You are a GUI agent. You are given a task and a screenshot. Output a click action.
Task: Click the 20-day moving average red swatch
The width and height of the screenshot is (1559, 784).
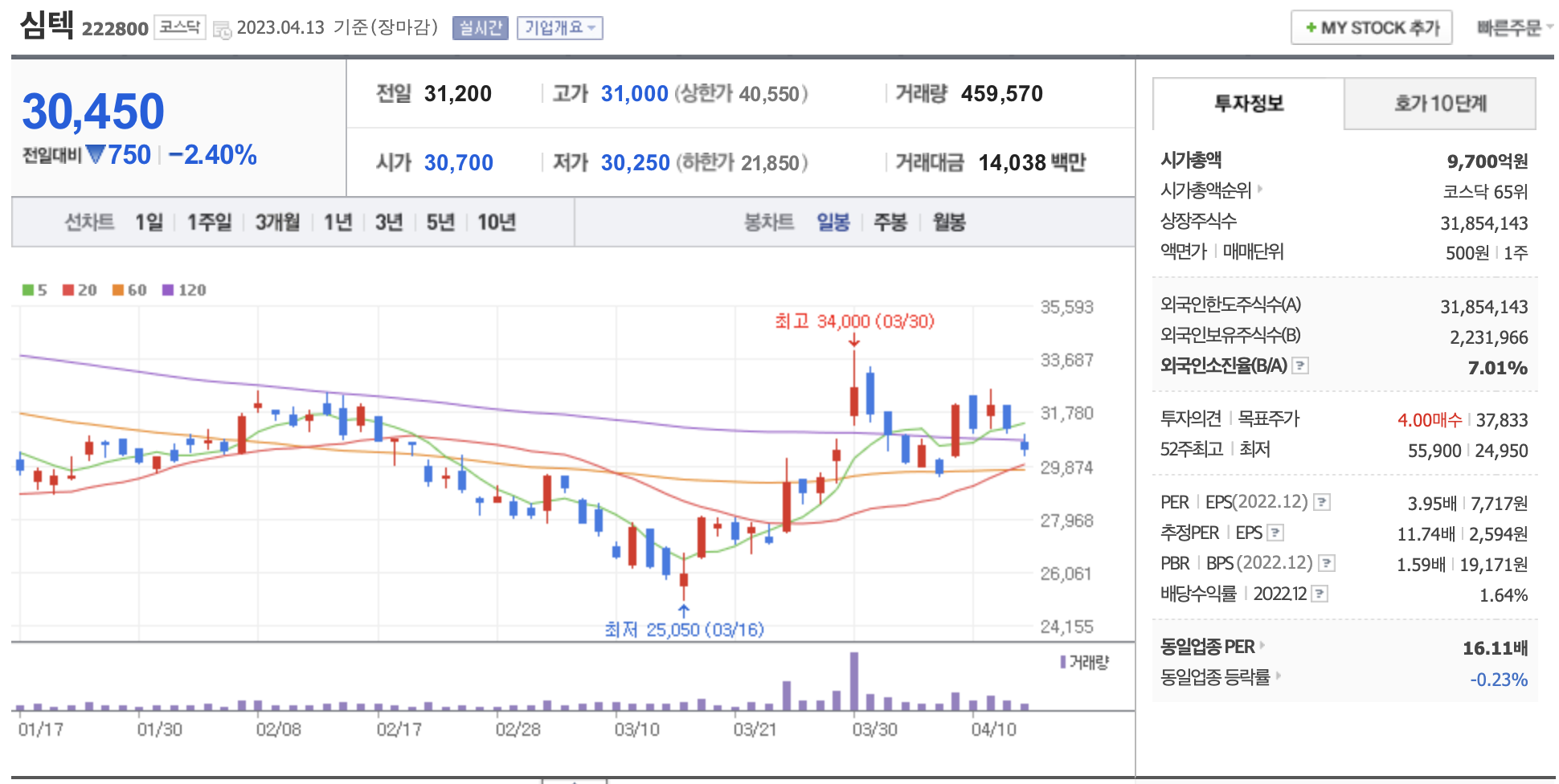click(68, 290)
